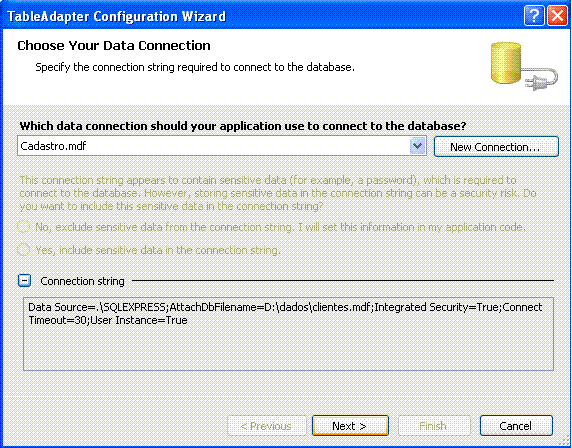Click the window resize grip corner
Viewport: 572px width, 448px height.
[564, 441]
